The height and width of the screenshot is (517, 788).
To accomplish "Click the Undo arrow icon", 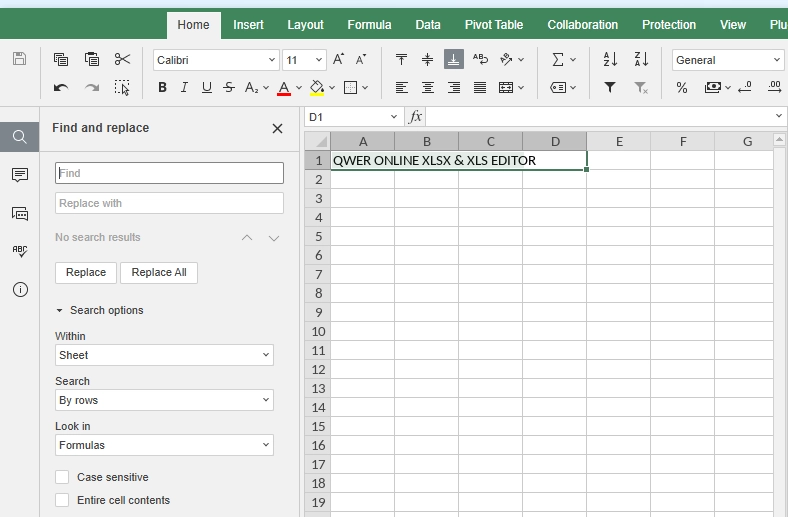I will point(61,87).
